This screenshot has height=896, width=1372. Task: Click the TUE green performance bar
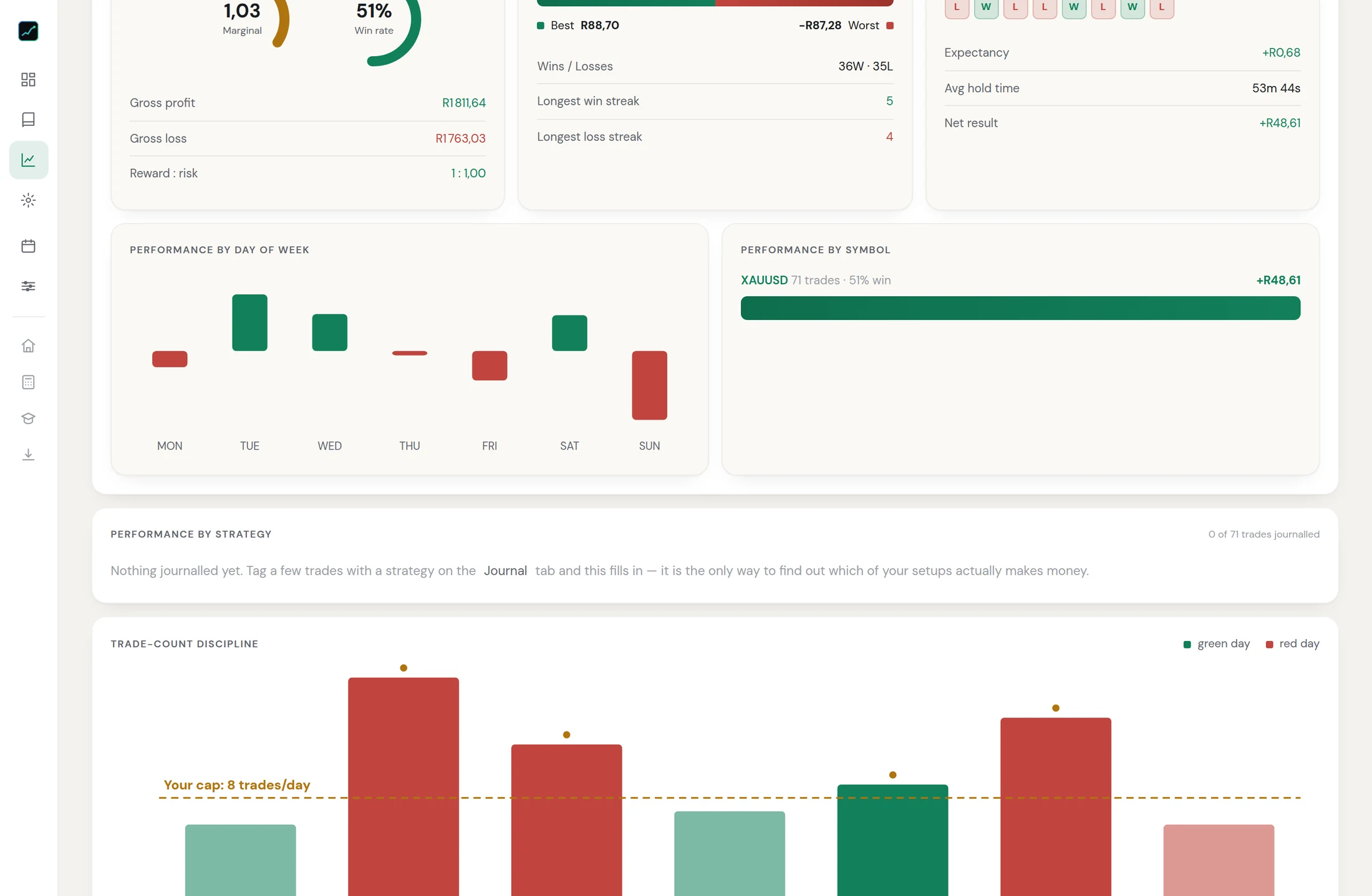pyautogui.click(x=249, y=322)
